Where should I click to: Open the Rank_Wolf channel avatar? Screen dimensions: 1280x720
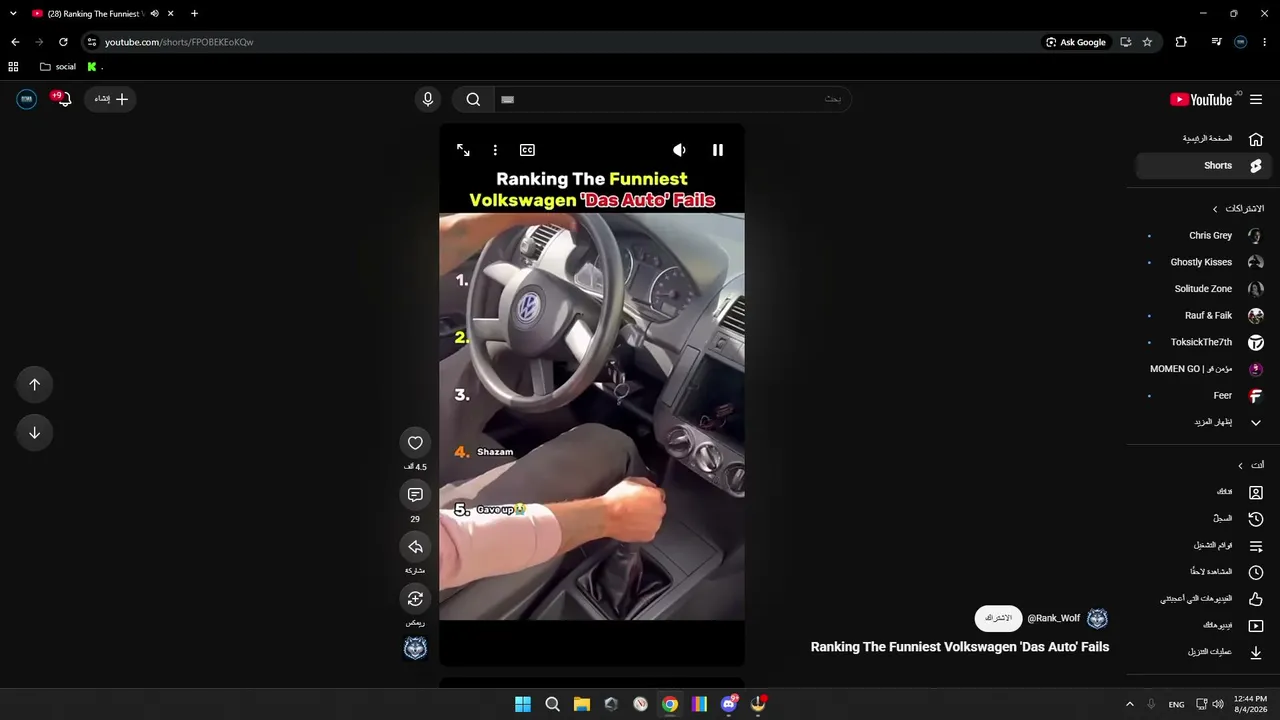[1097, 619]
